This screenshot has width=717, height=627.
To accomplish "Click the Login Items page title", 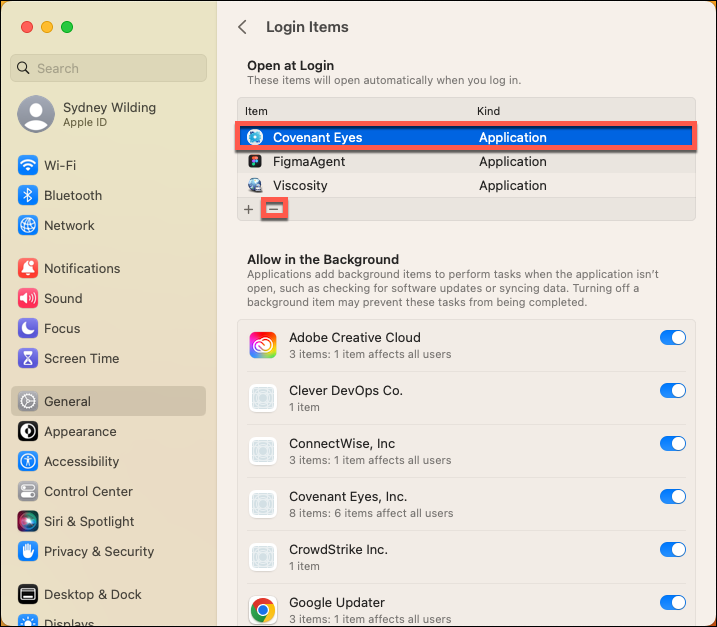I will tap(307, 27).
